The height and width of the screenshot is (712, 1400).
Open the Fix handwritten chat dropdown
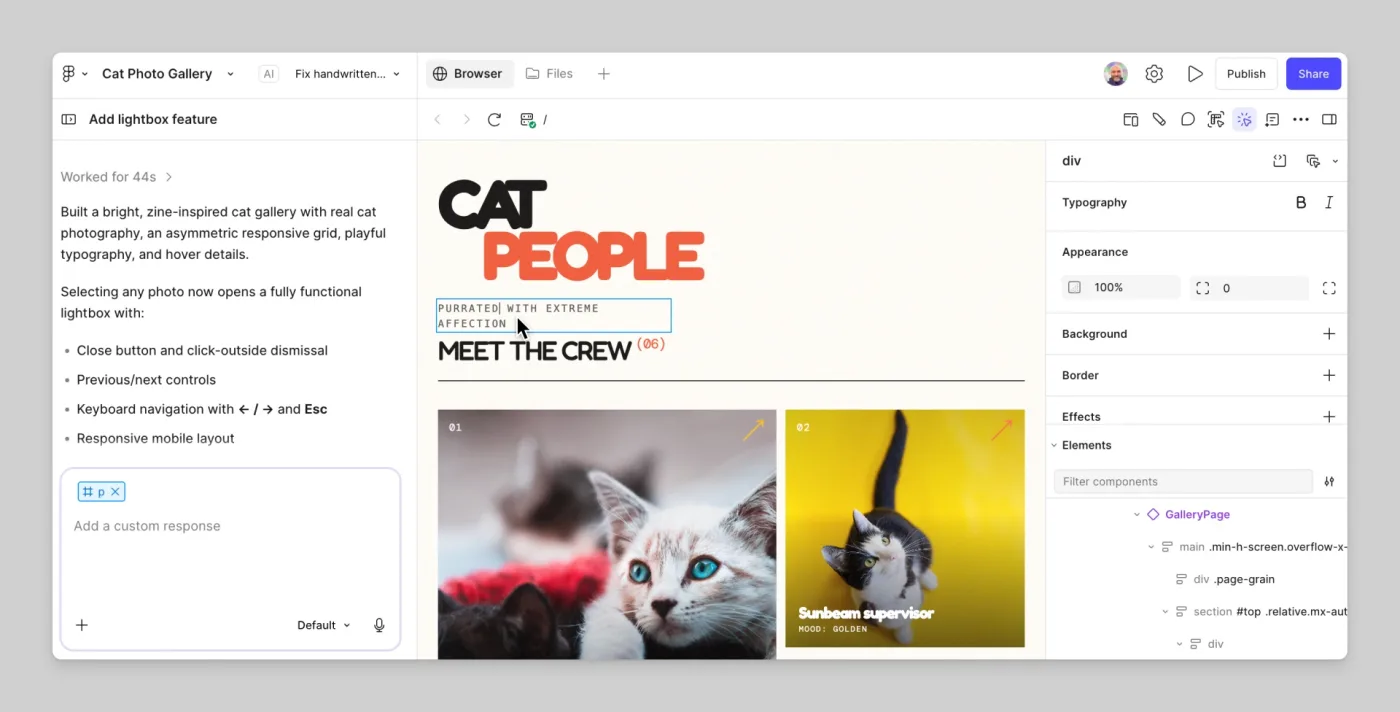tap(347, 74)
